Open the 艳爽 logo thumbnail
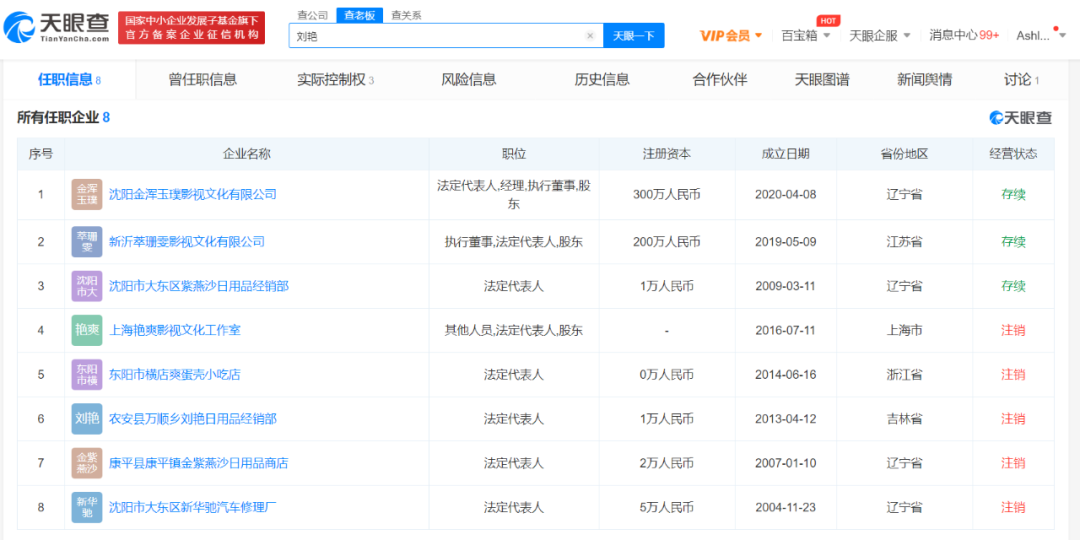This screenshot has height=540, width=1080. point(87,330)
